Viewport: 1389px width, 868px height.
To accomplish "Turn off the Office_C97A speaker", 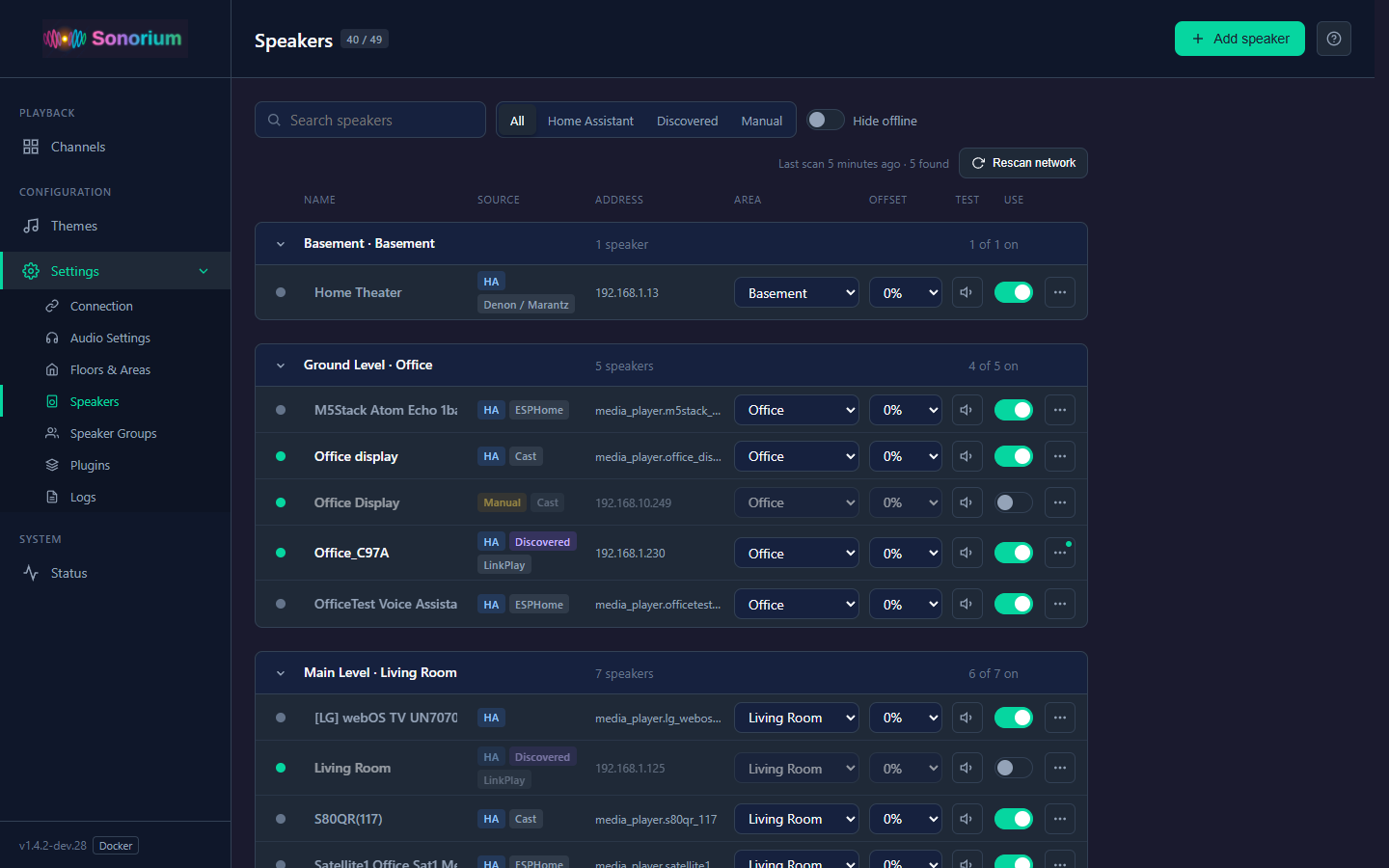I will [x=1014, y=553].
